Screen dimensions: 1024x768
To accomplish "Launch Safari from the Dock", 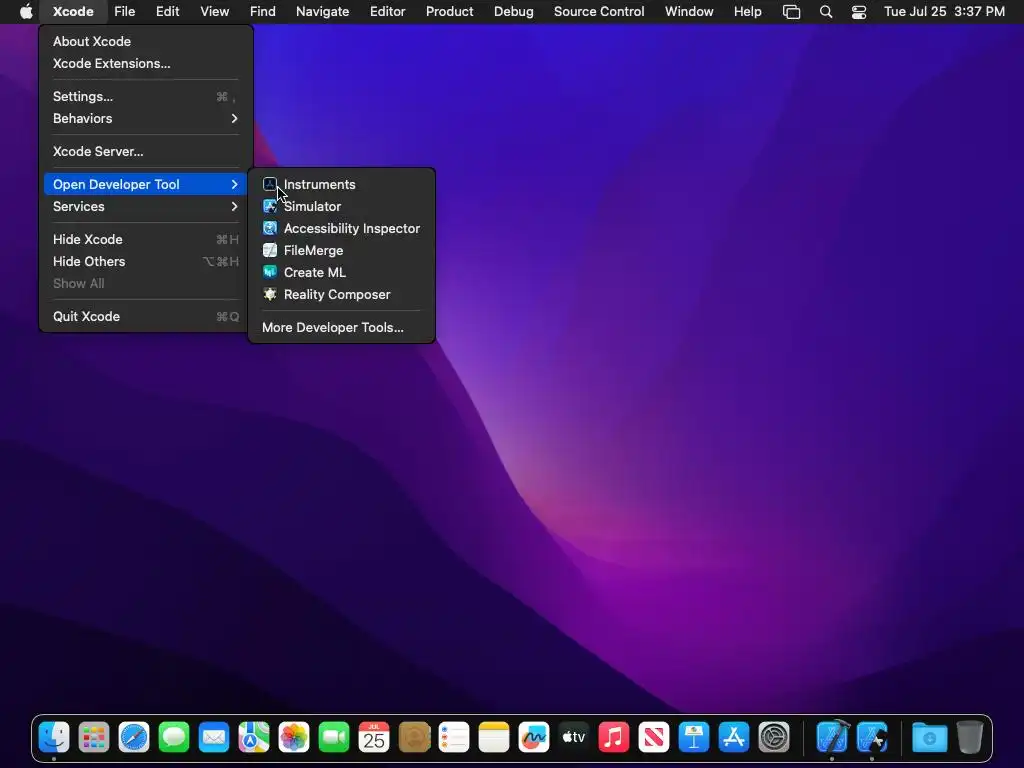I will pos(134,738).
